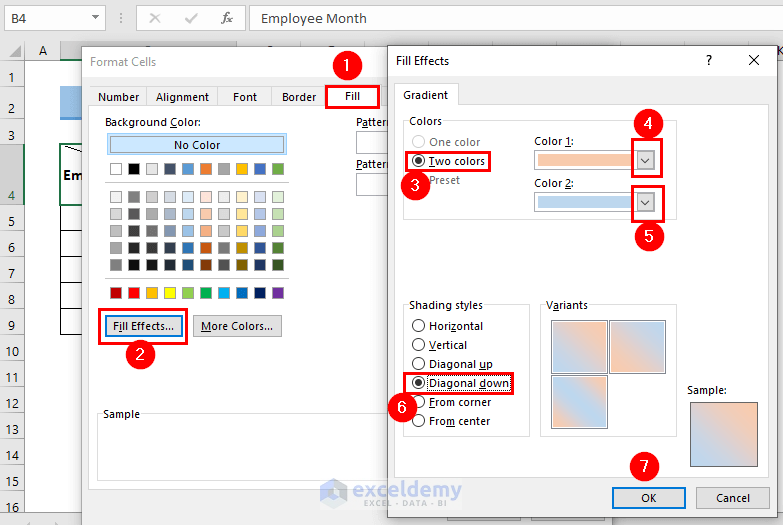Choose the Diagonal up shading style

pos(452,364)
